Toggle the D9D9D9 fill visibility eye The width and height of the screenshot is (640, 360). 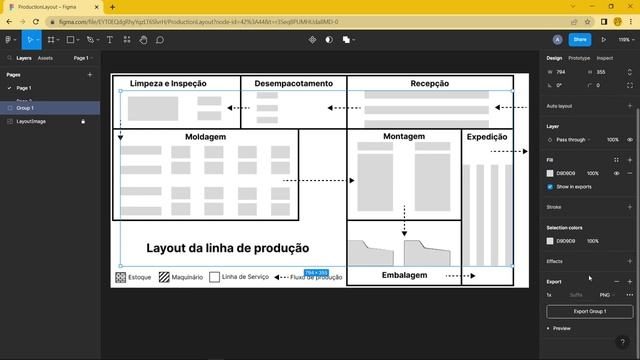616,173
